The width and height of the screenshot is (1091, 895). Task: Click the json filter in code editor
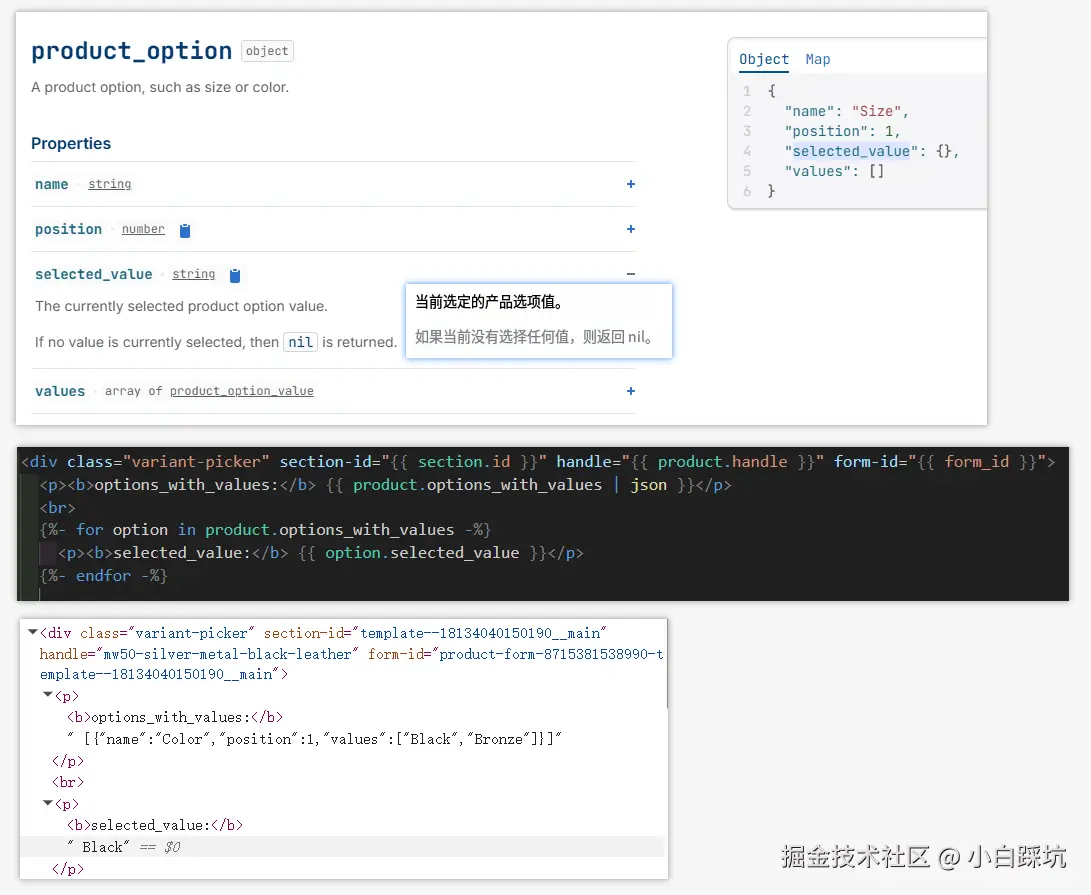(x=648, y=484)
